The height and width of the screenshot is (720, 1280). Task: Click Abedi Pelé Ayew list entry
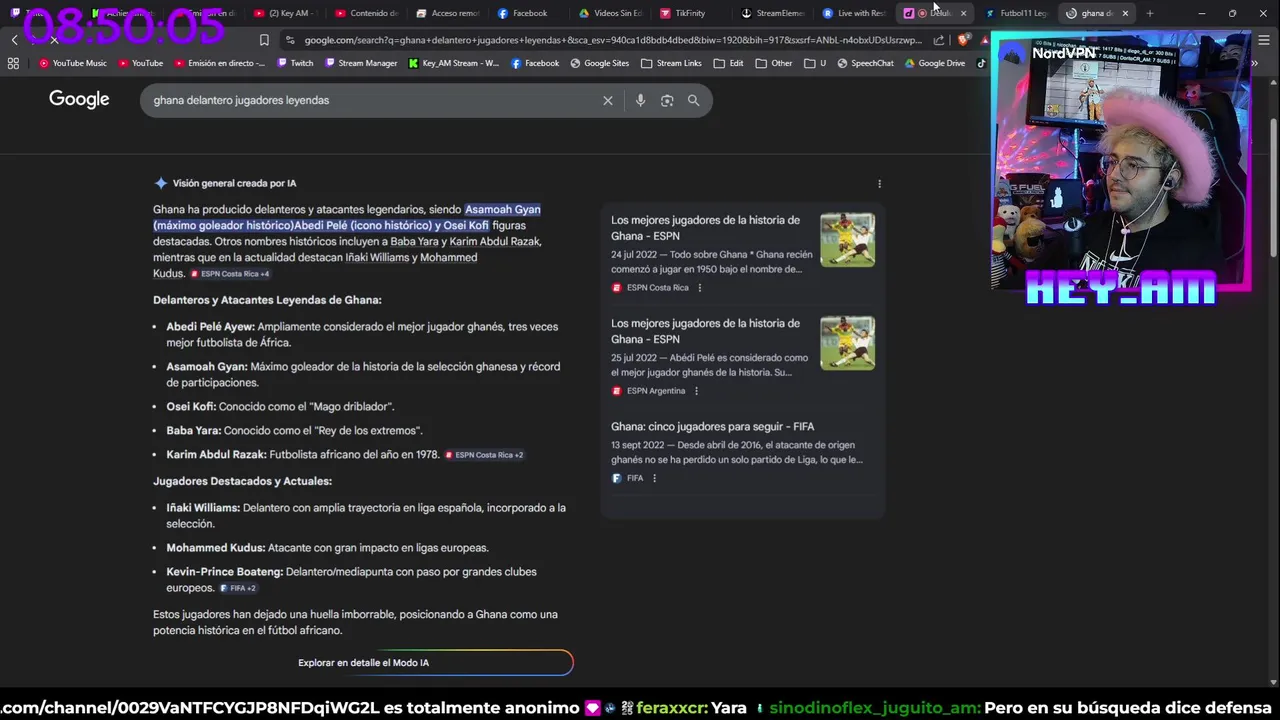point(362,335)
